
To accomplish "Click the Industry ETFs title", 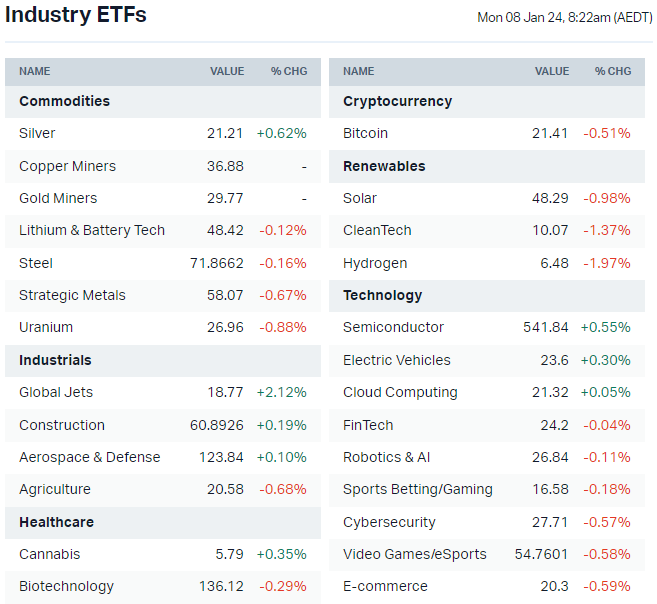I will click(x=76, y=15).
